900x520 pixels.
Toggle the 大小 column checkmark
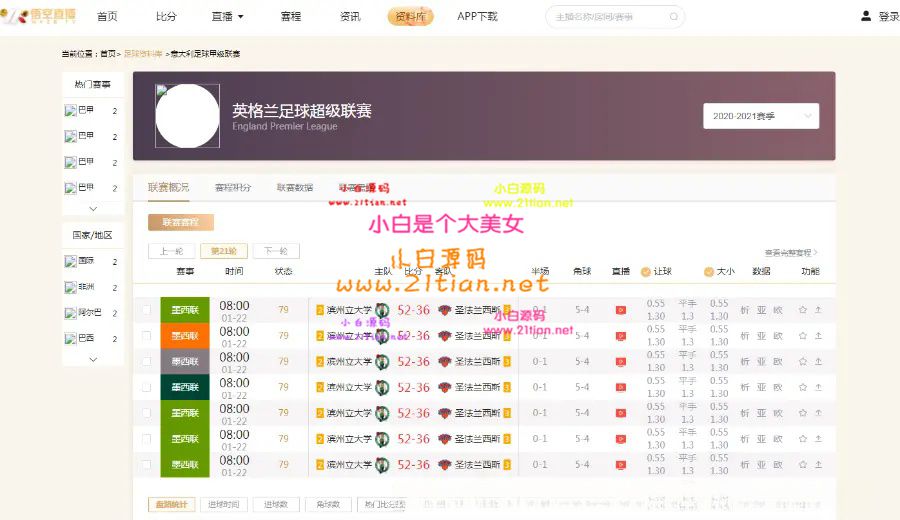coord(709,271)
